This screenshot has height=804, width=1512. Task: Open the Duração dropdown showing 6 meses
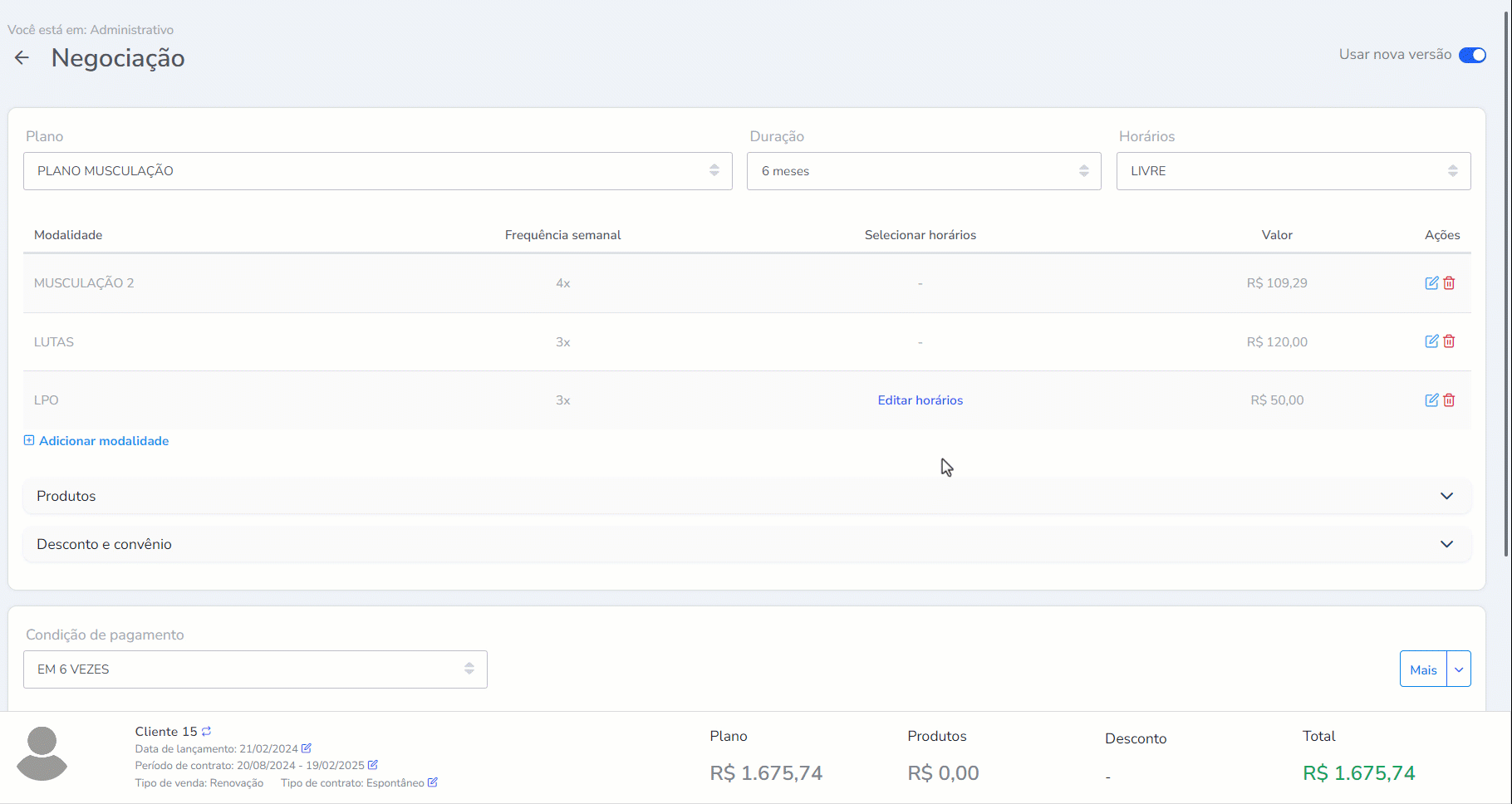coord(923,171)
